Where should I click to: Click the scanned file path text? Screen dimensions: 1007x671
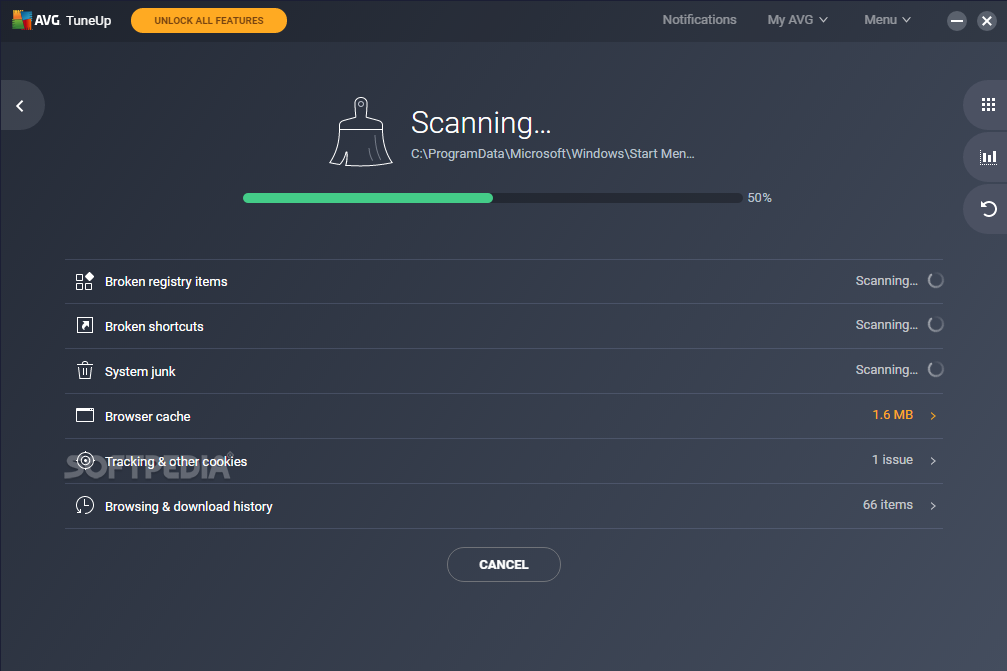click(x=553, y=154)
